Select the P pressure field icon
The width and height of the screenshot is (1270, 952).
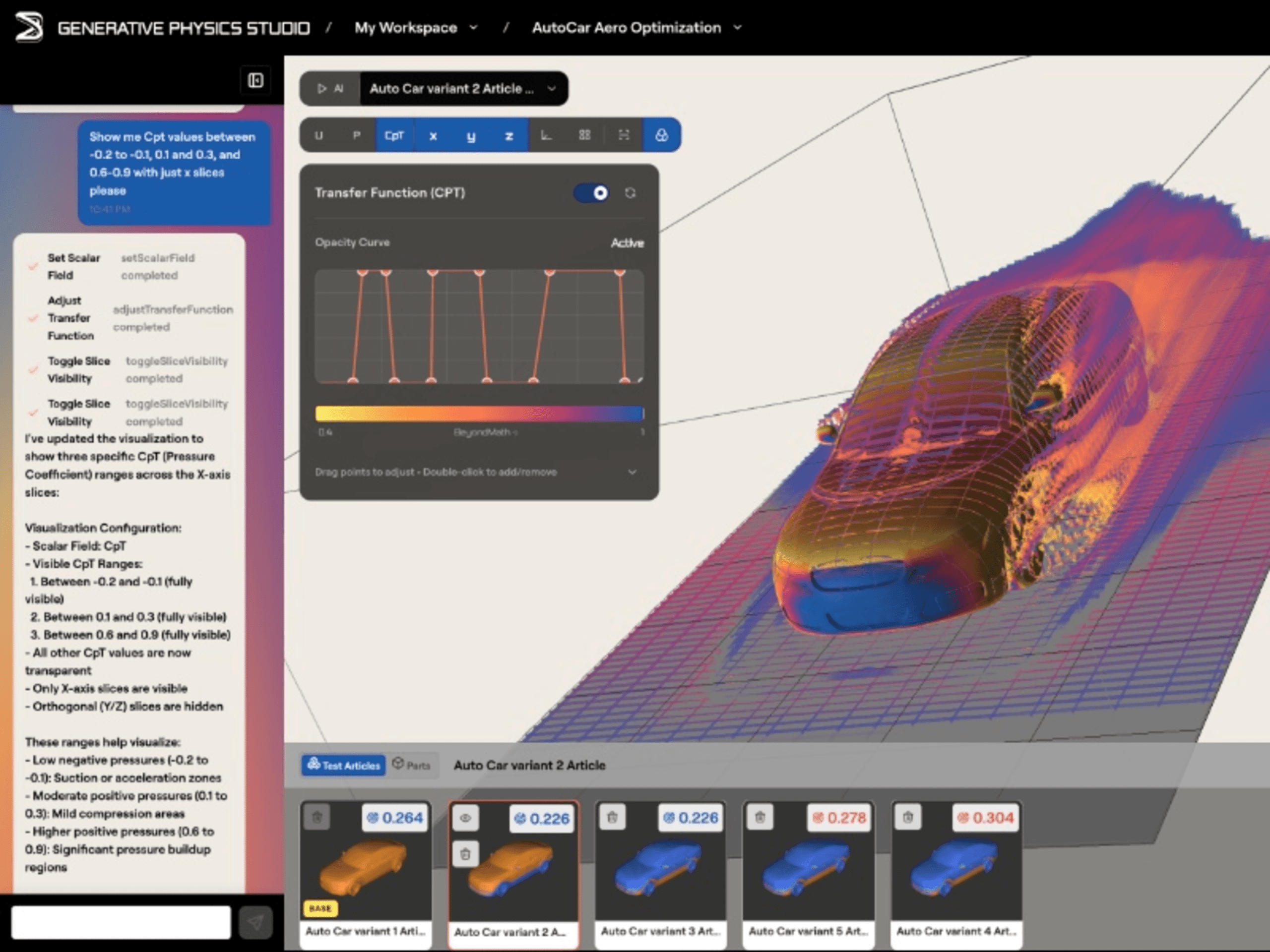click(357, 135)
